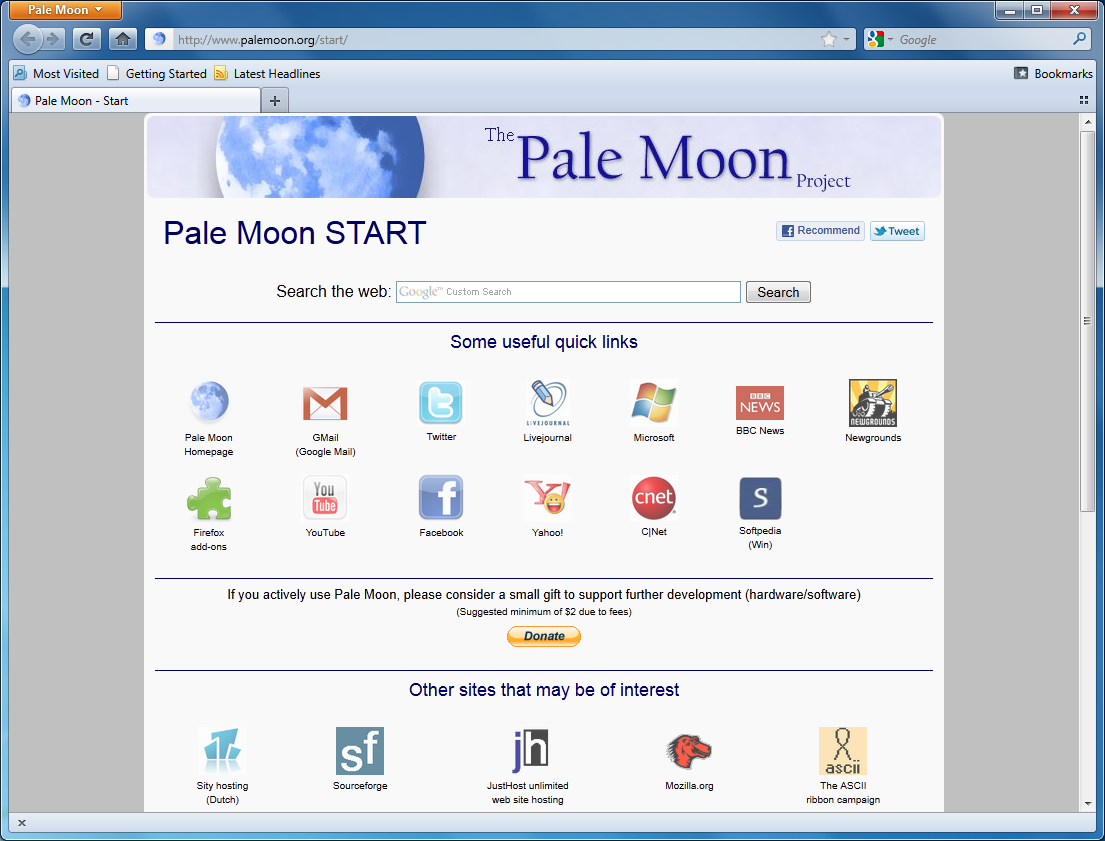Go back with the Back arrow button

point(28,39)
